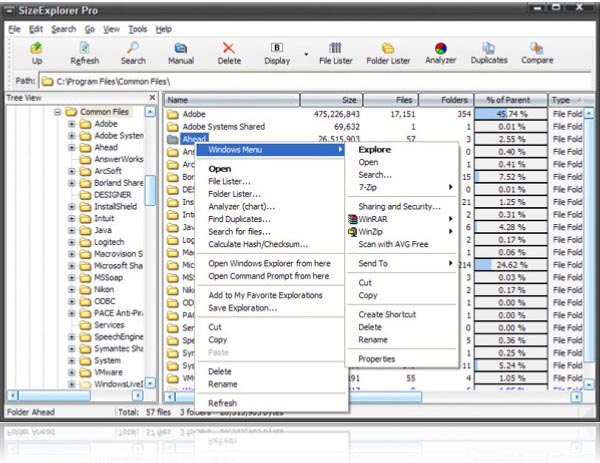The width and height of the screenshot is (600, 463).
Task: Open the Folder Lister tool
Action: [387, 52]
